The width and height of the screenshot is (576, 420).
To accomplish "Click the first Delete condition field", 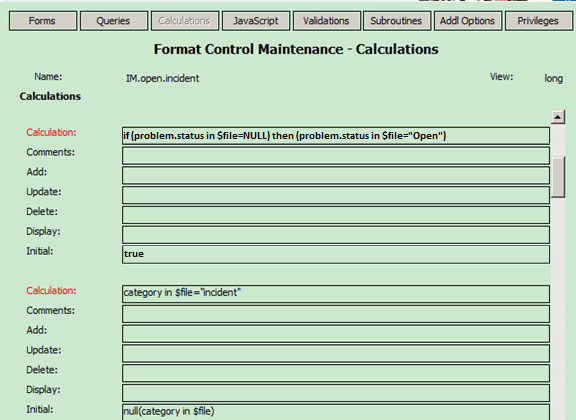I will coord(336,215).
